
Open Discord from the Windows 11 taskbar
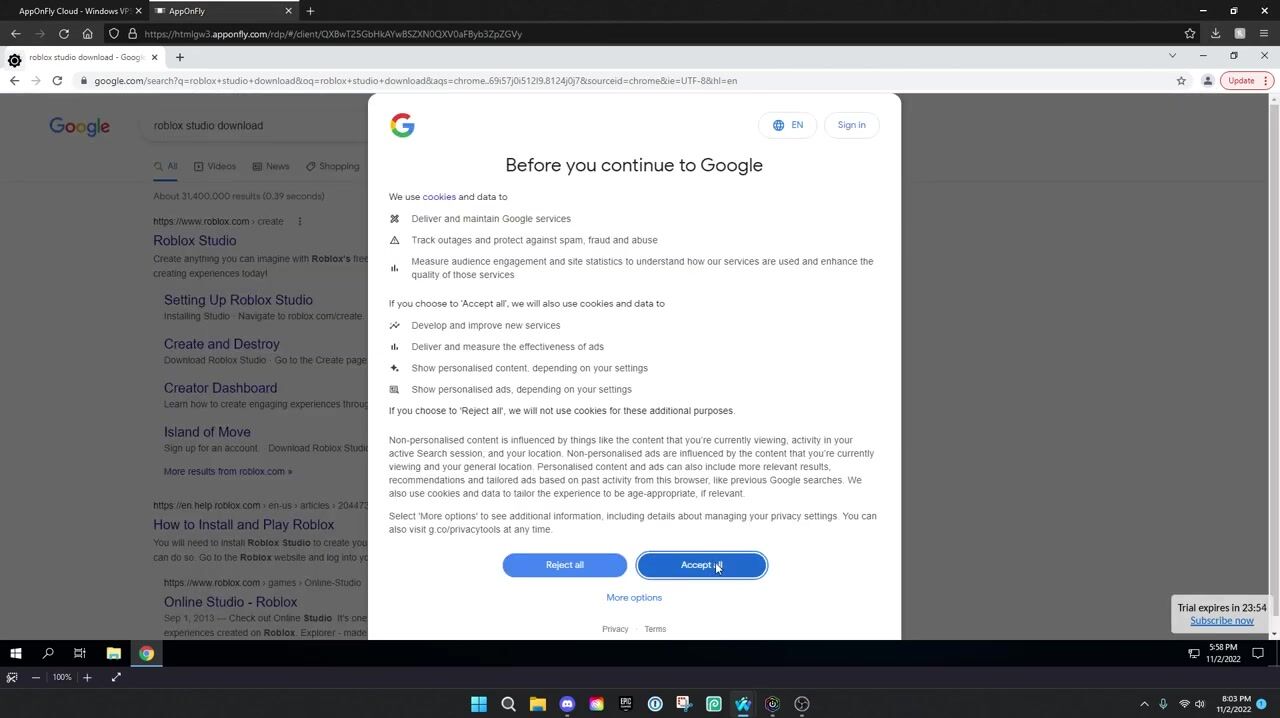pyautogui.click(x=567, y=704)
